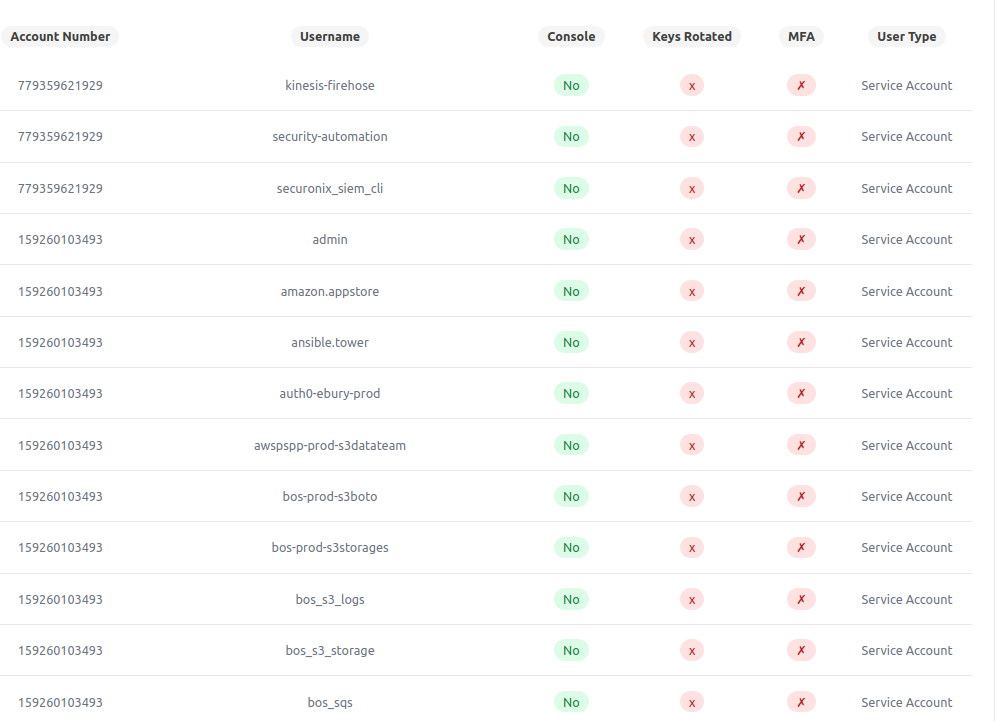Select username amazon.appstore

[330, 291]
